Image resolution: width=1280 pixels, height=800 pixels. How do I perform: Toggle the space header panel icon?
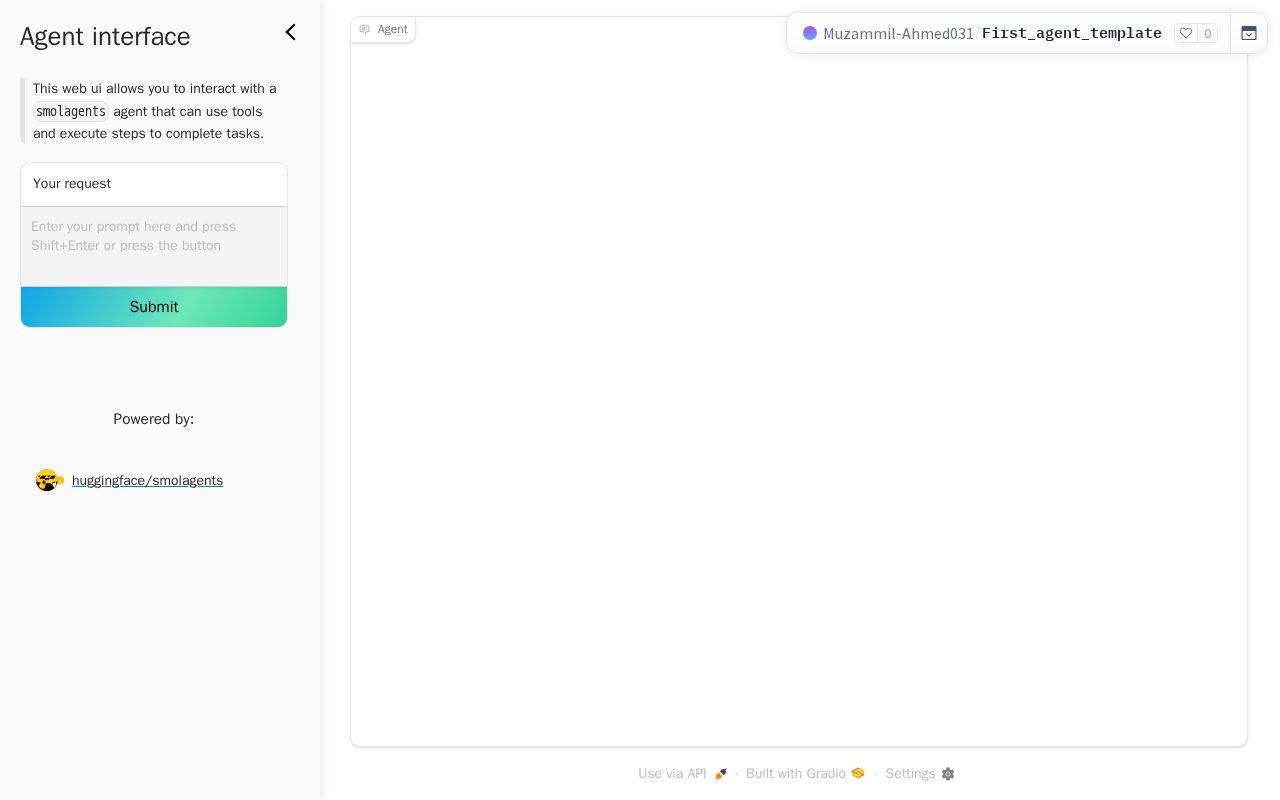1249,33
